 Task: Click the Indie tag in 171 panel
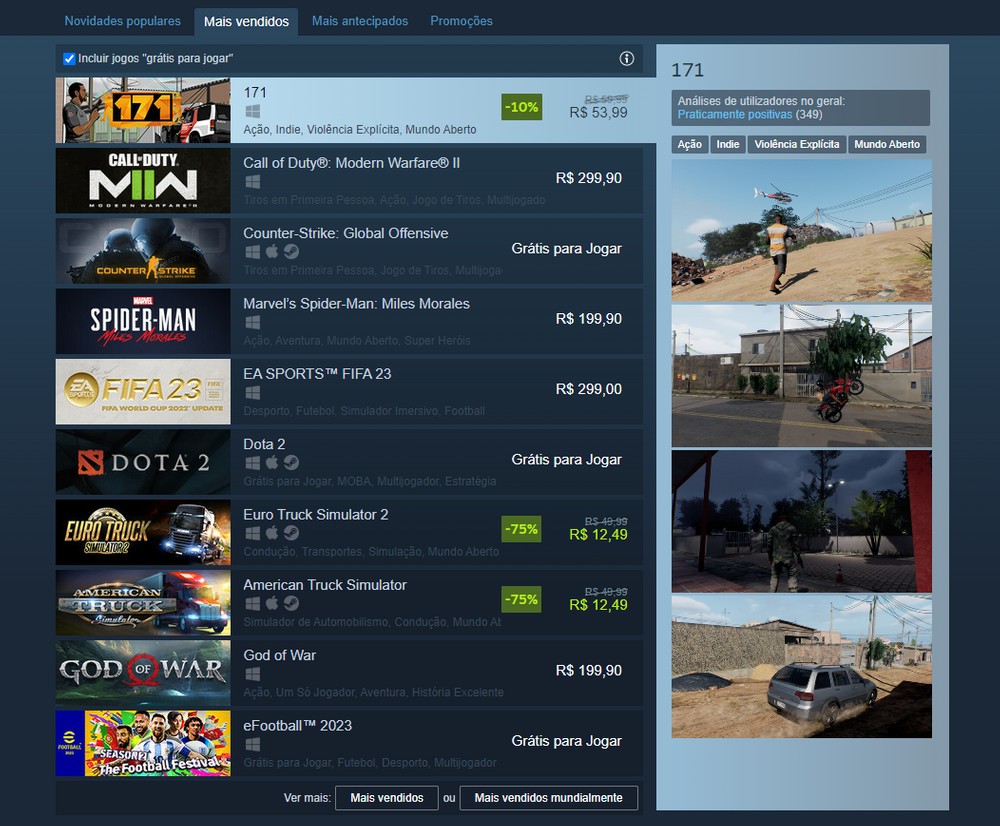728,144
